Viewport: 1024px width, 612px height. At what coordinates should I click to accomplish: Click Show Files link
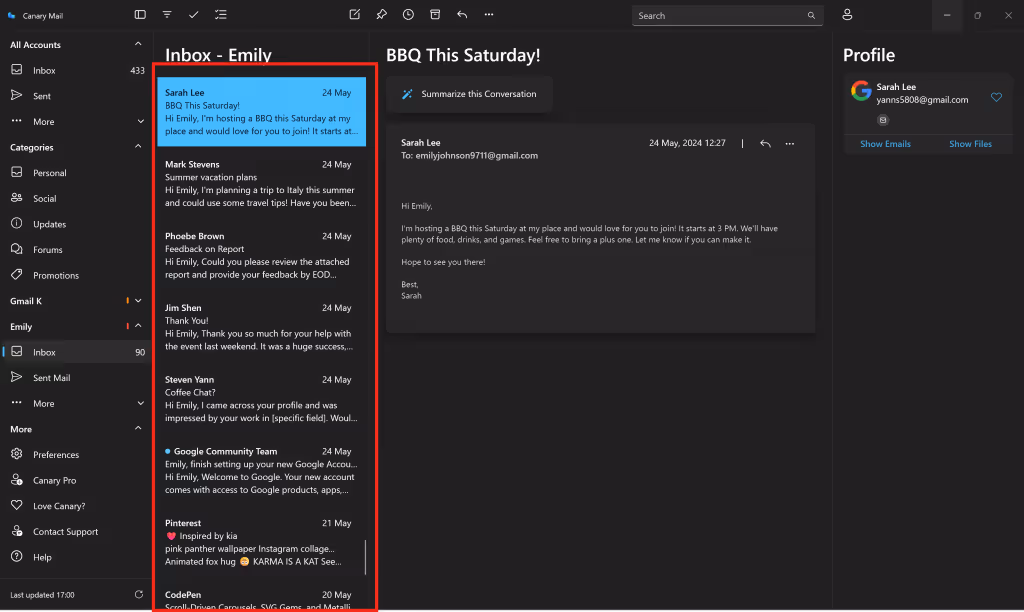click(x=970, y=144)
